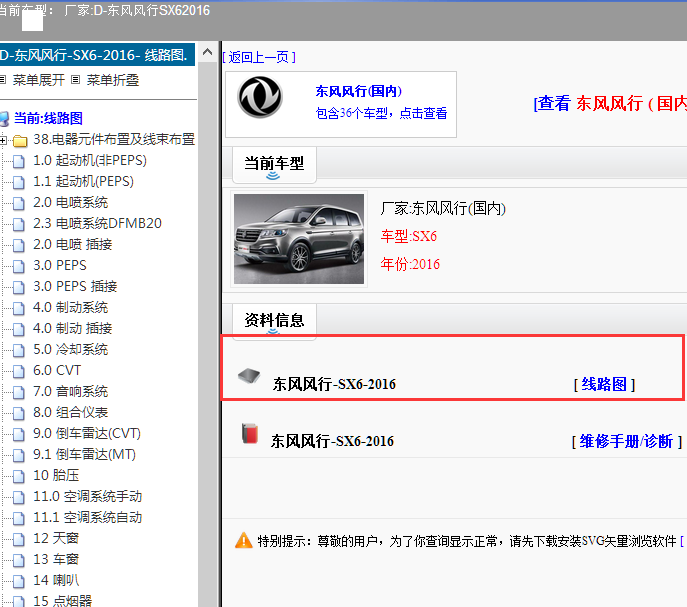Viewport: 687px width, 607px height.
Task: Click the page icon of 1.0 起动机(非PEPS)
Action: coord(19,161)
